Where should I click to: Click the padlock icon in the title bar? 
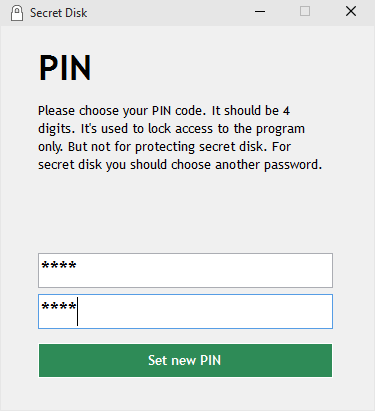tap(17, 13)
